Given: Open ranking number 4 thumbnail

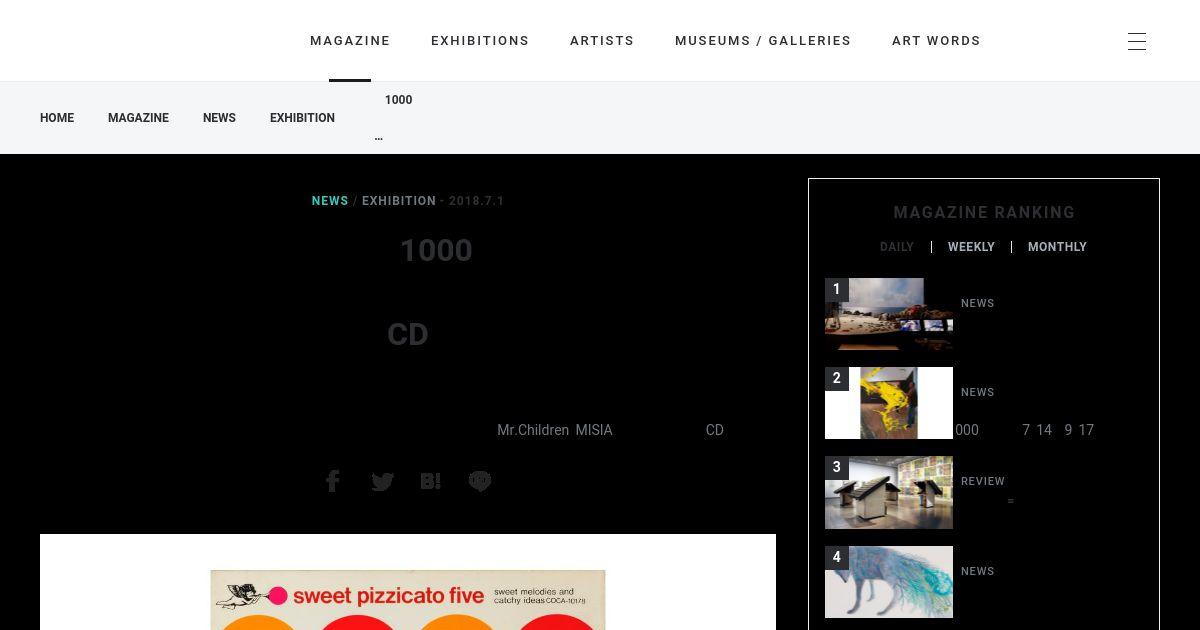Looking at the screenshot, I should coord(889,582).
